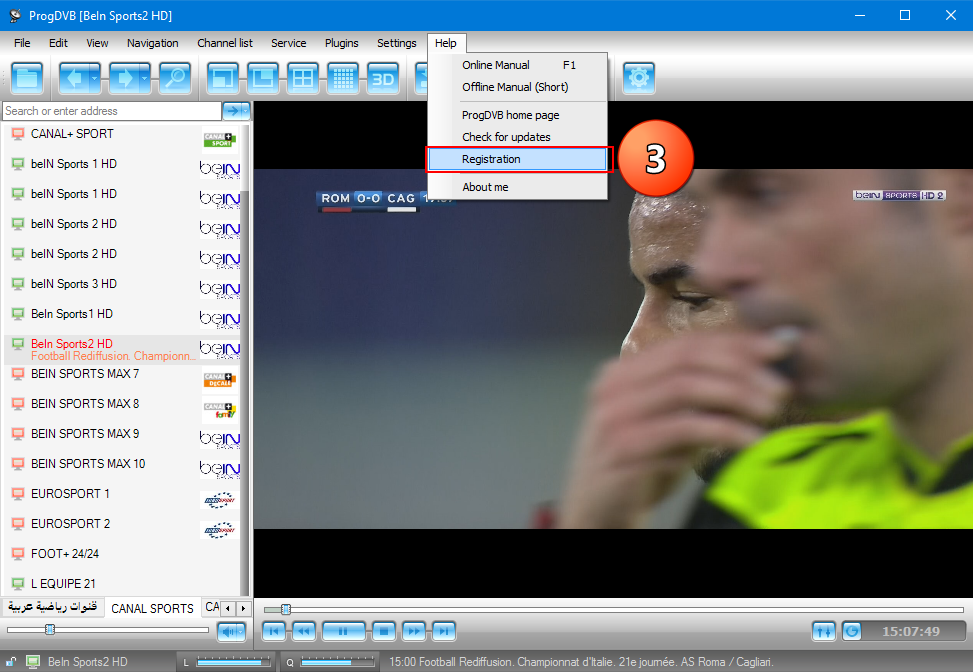The image size is (973, 672).
Task: Open file using the folder toolbar icon
Action: (x=27, y=77)
